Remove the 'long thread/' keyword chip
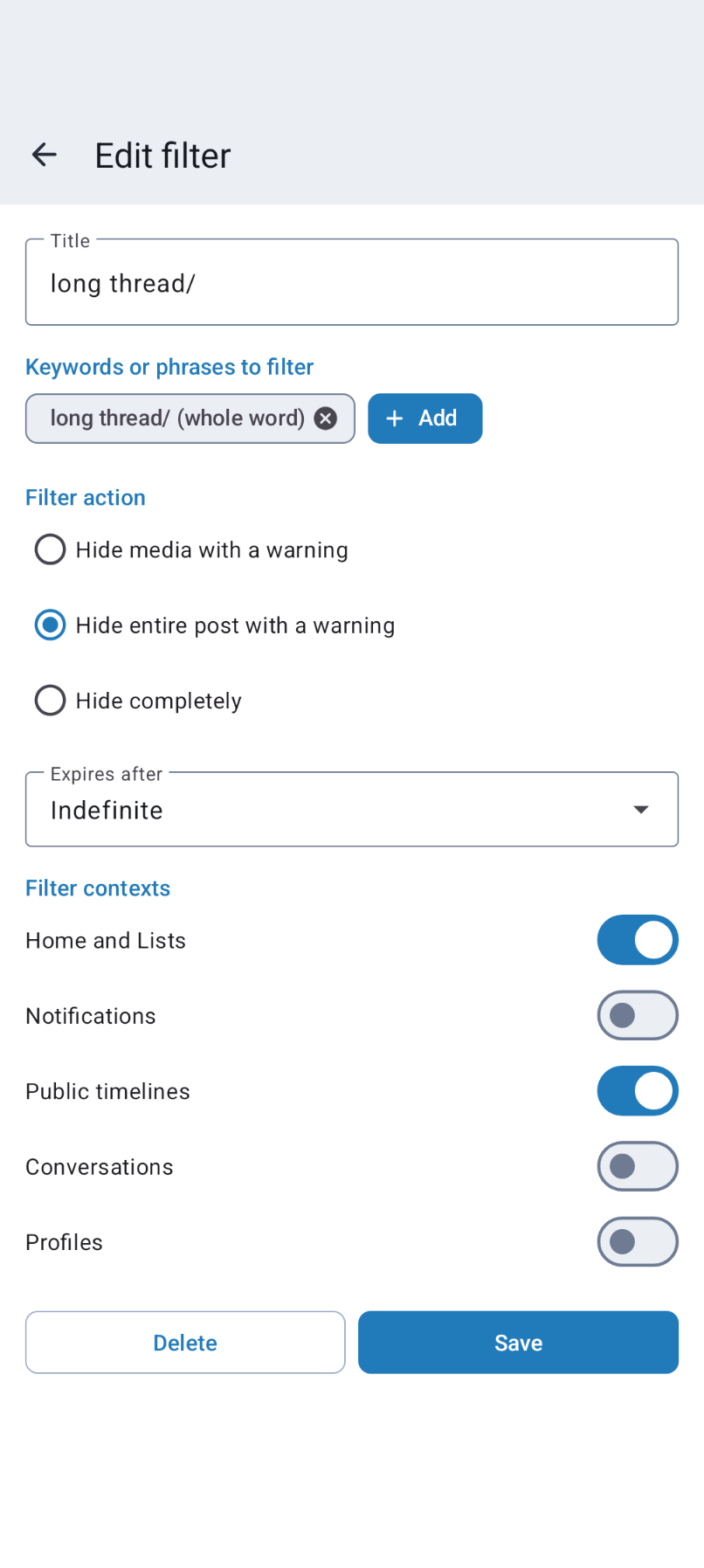 [324, 418]
